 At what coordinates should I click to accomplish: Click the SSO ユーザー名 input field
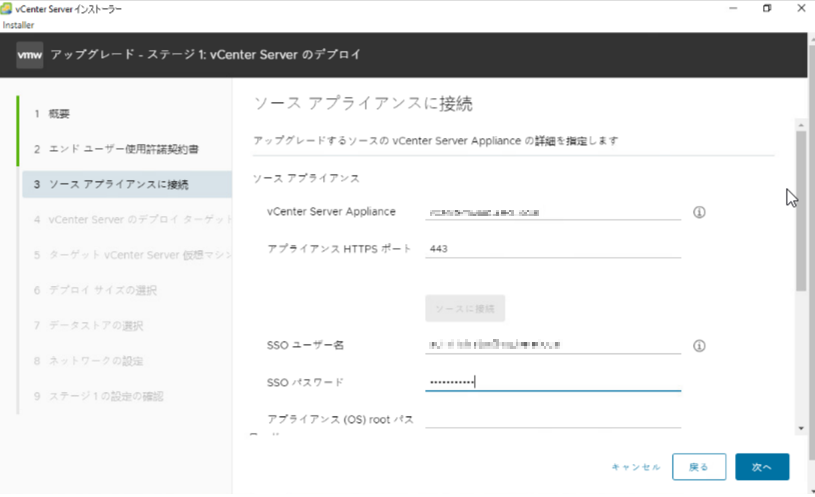[x=553, y=346]
